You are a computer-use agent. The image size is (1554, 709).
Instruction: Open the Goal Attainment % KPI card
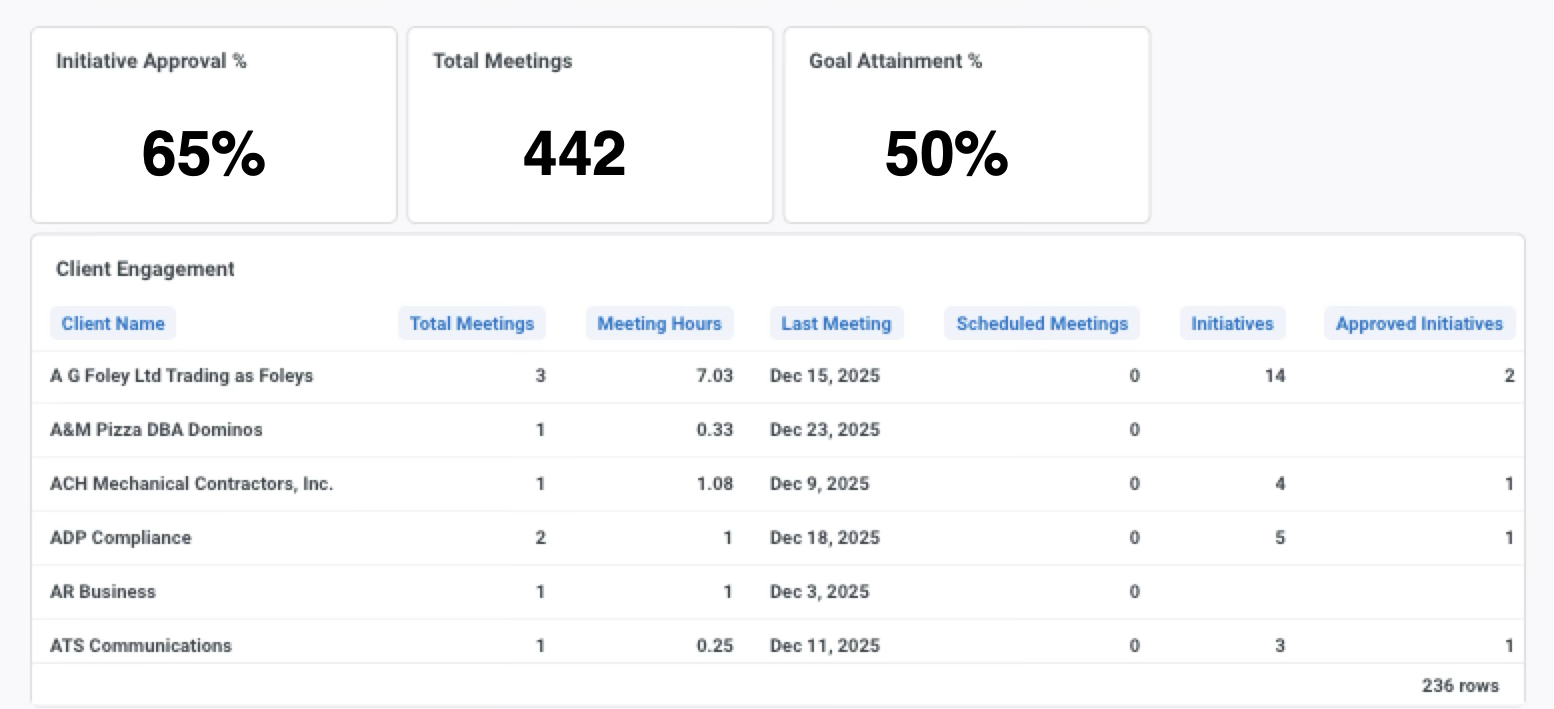[966, 125]
